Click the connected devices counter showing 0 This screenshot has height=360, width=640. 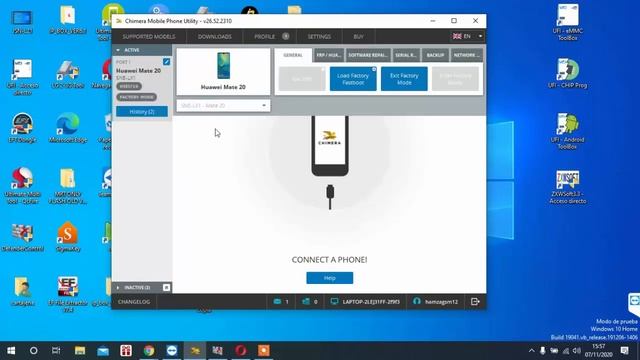coord(310,302)
